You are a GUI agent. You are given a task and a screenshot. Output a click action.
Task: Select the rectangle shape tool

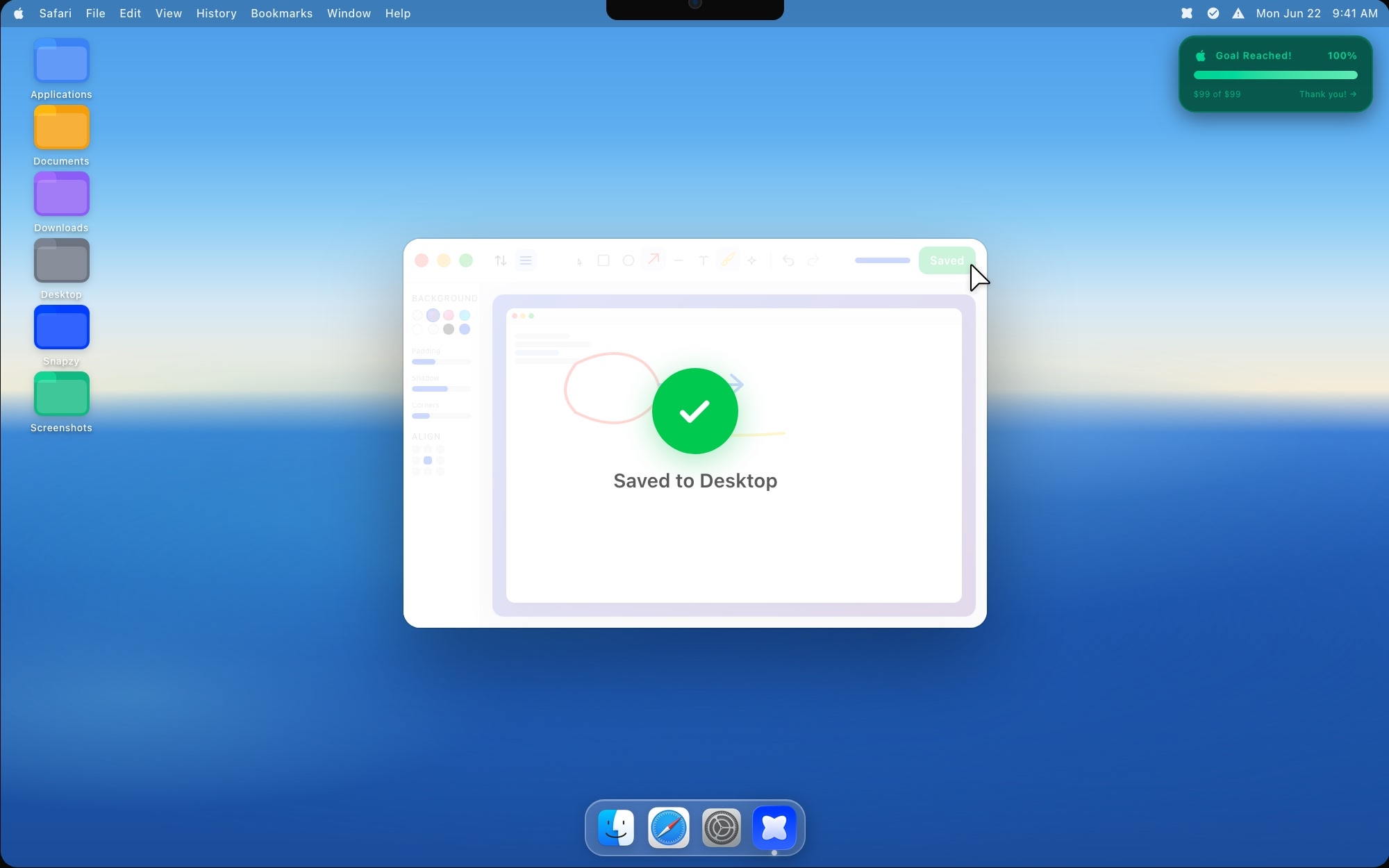[x=604, y=260]
